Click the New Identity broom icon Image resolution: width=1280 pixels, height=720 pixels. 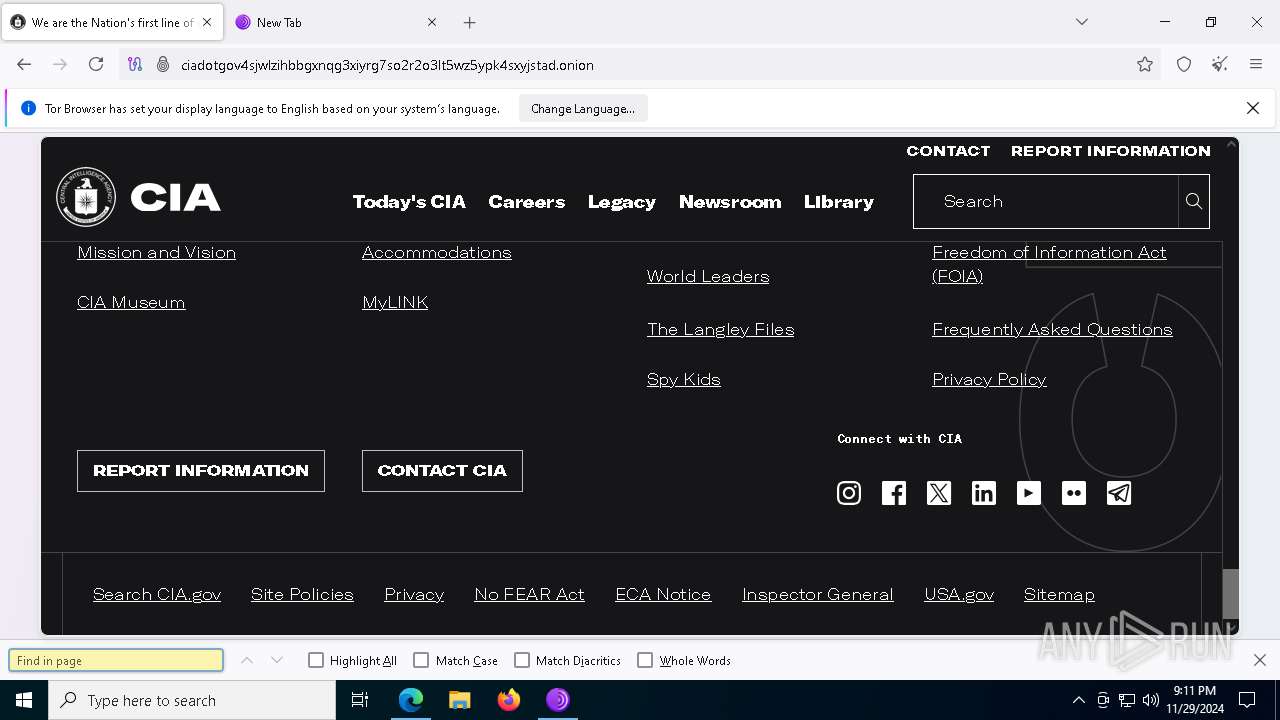click(x=1220, y=64)
